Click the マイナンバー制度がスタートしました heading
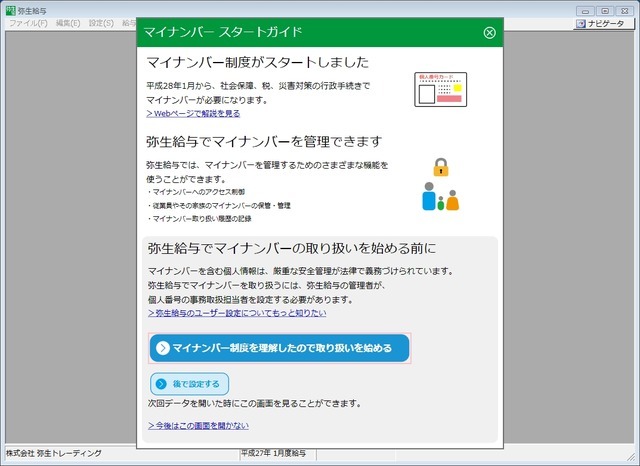 click(258, 62)
